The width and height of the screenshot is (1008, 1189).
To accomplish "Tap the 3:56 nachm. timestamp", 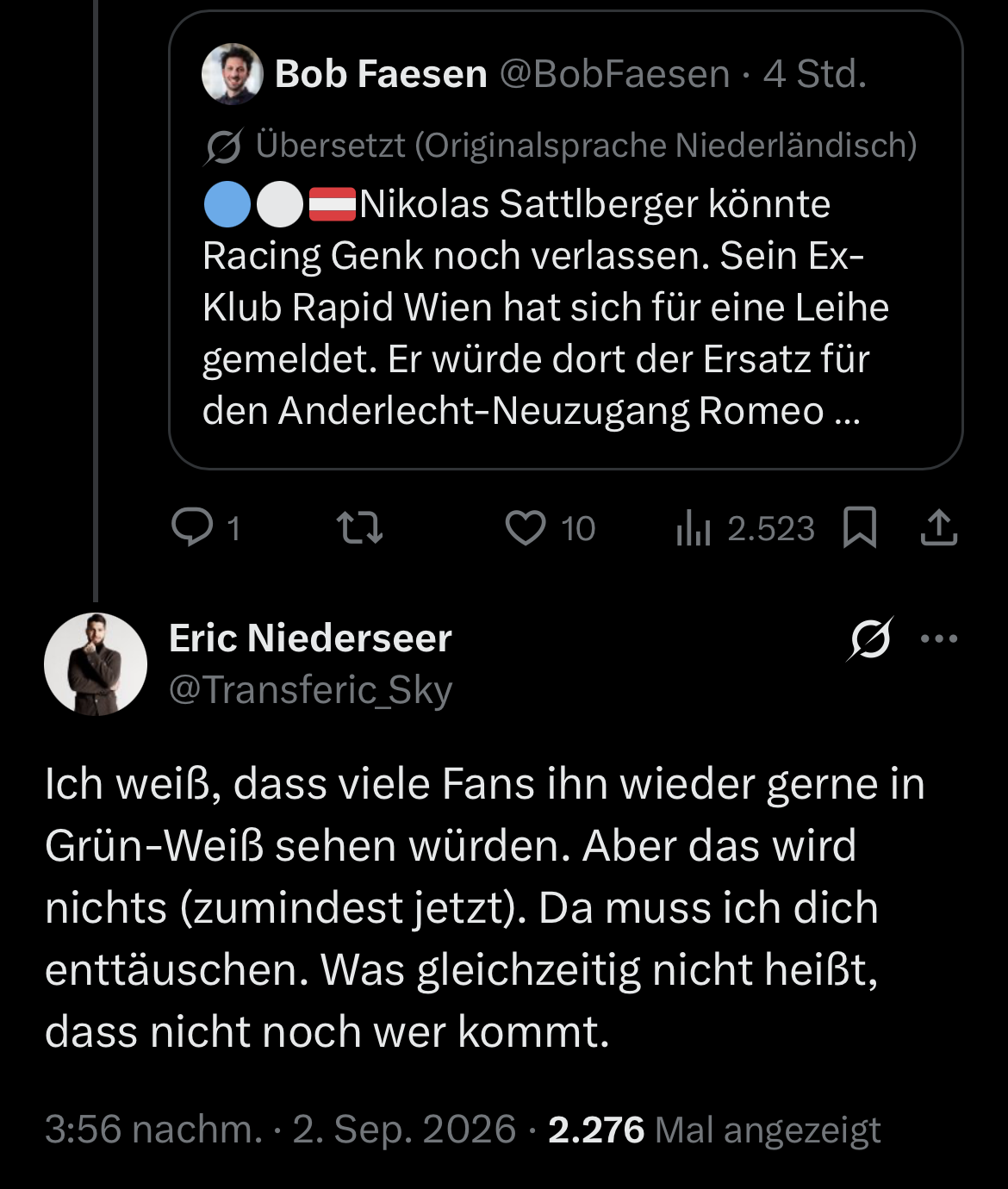I will pyautogui.click(x=153, y=1130).
